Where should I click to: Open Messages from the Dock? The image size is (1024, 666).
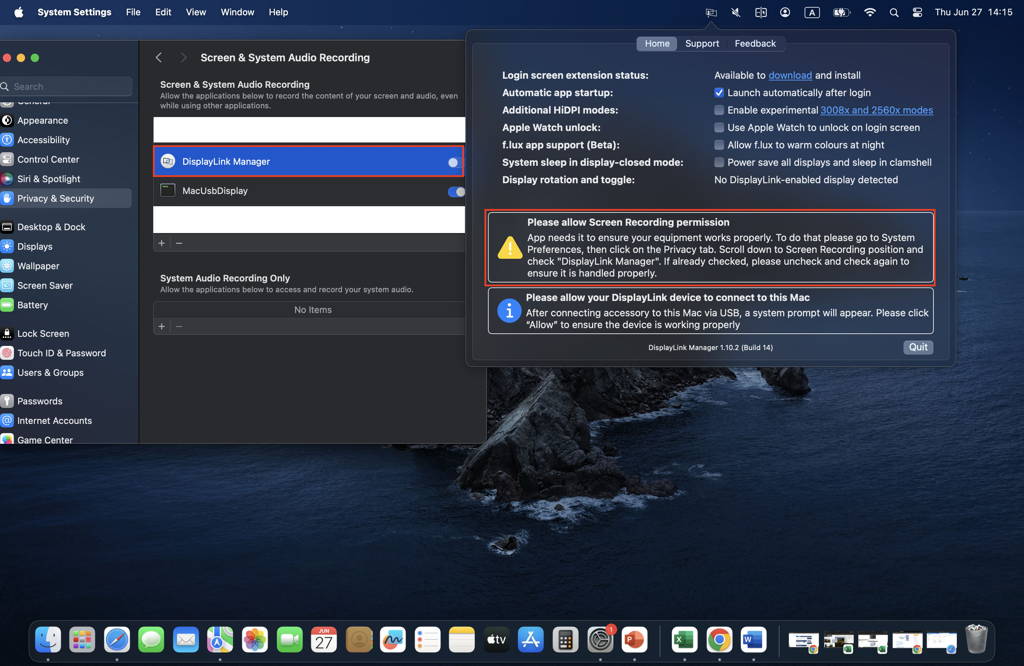pos(152,640)
